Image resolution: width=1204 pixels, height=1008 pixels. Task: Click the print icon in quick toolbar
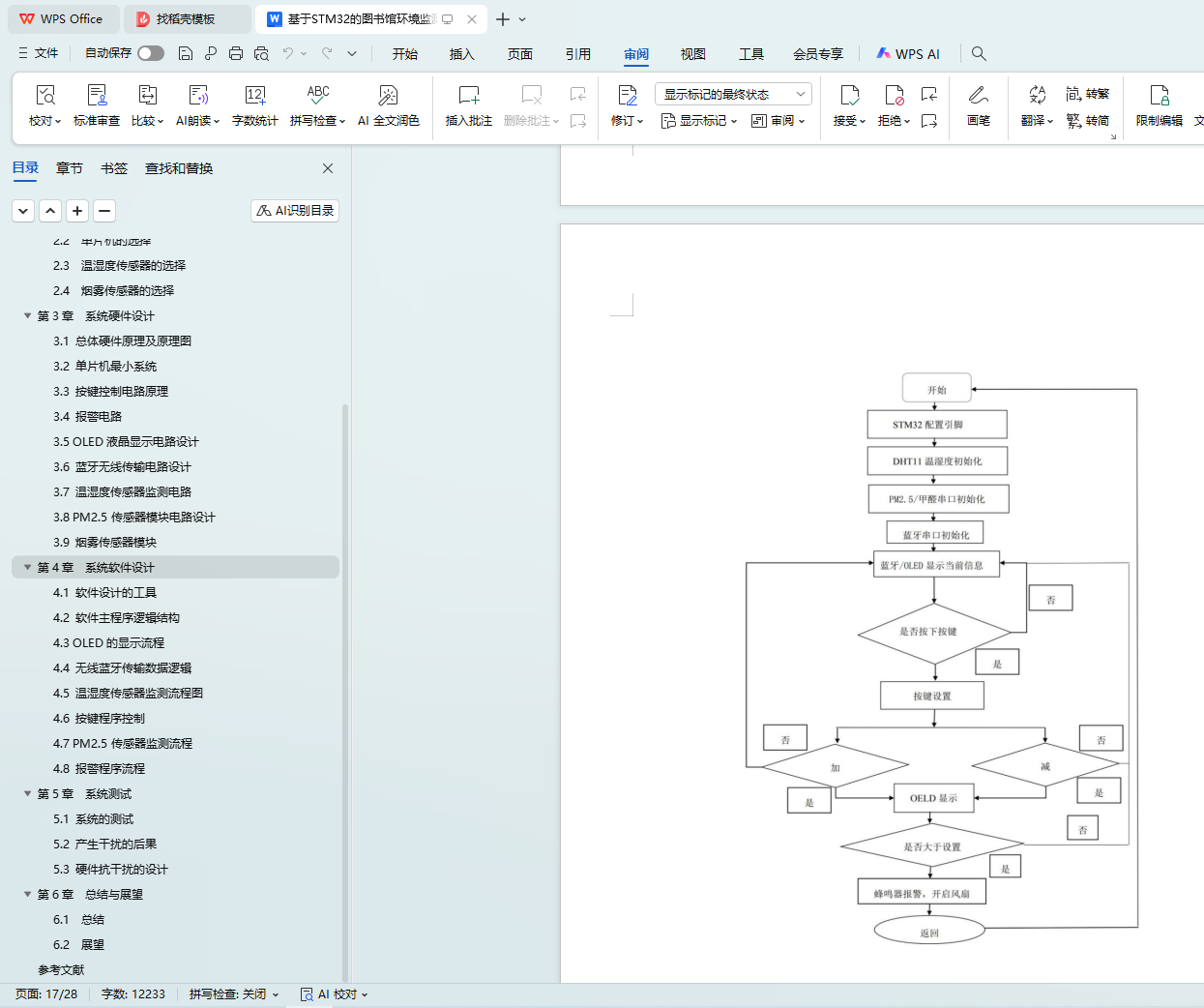coord(236,53)
